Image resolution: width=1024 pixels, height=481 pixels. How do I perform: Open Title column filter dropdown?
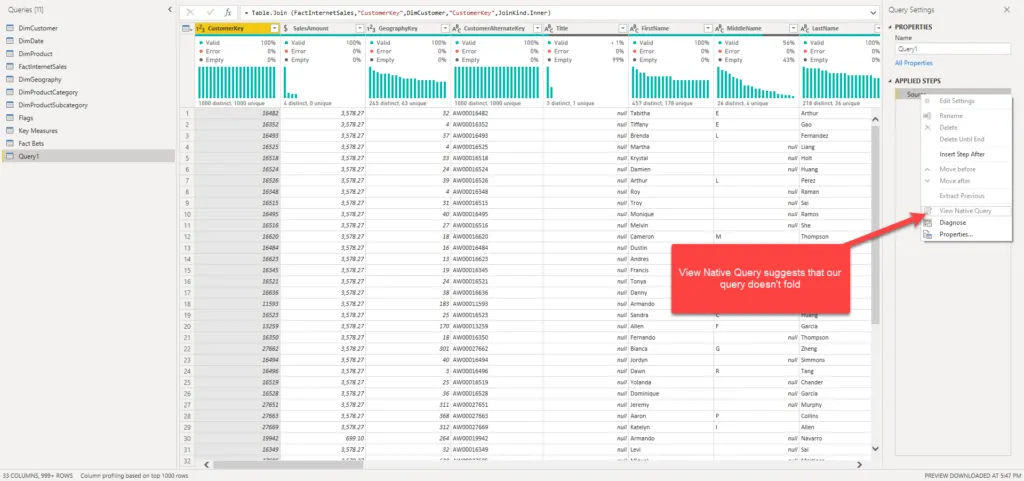(623, 29)
